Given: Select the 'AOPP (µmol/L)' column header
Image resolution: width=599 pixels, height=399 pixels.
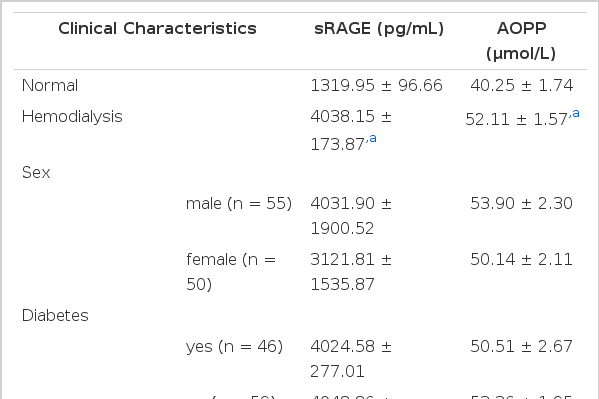Looking at the screenshot, I should [521, 41].
